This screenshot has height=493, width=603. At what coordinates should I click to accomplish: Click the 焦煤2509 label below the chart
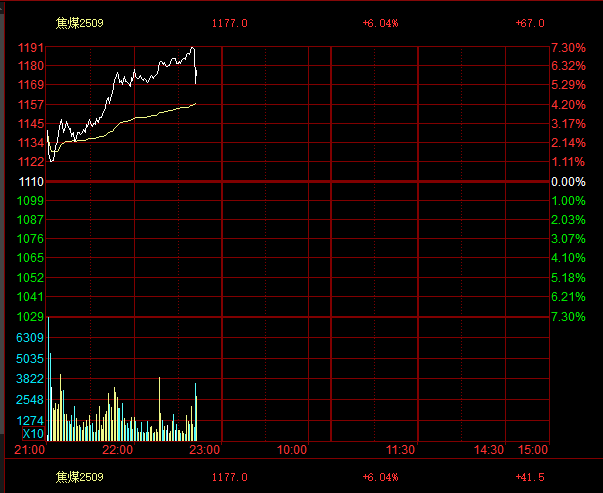[x=80, y=477]
